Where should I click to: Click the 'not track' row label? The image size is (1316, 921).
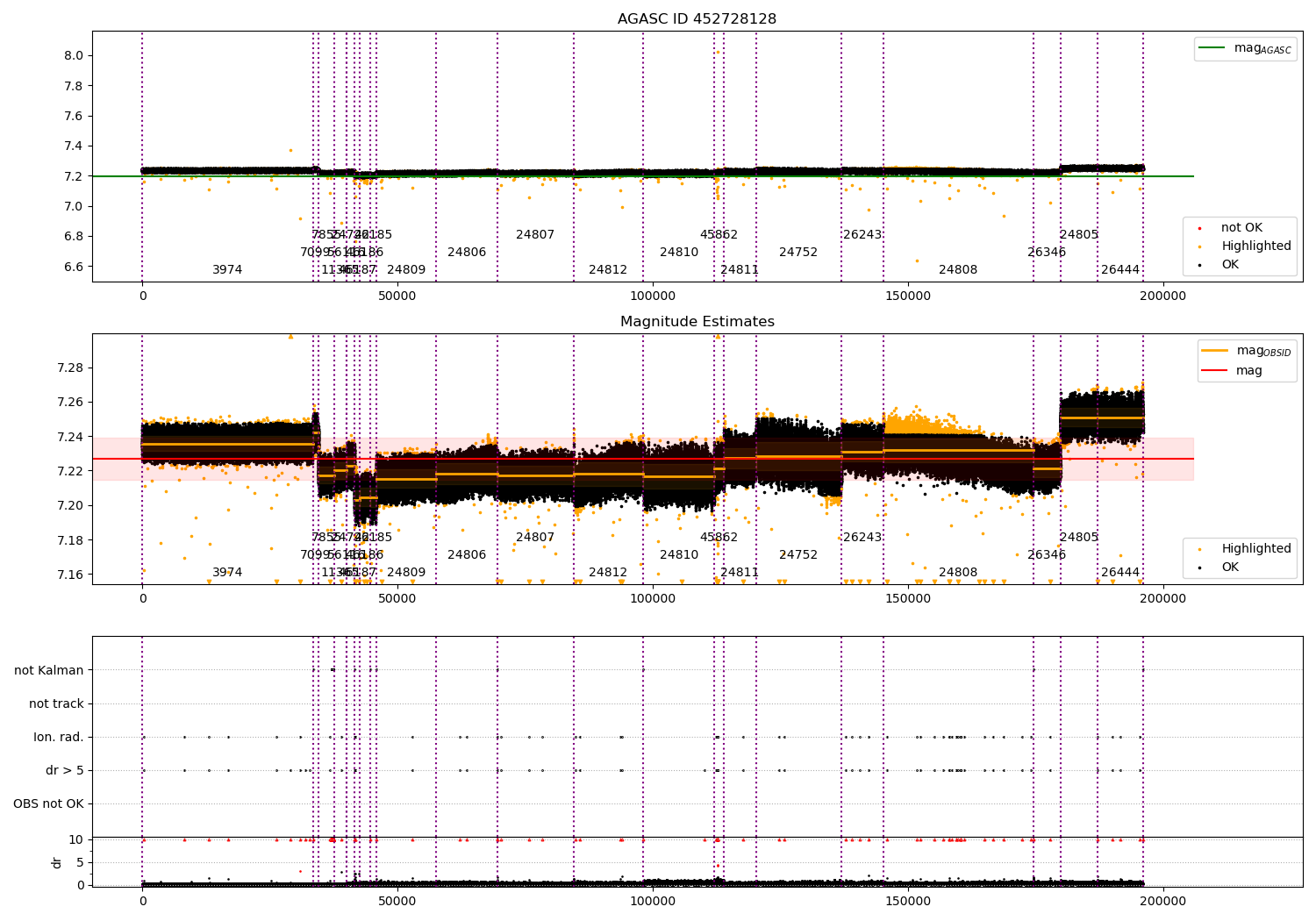[x=56, y=703]
